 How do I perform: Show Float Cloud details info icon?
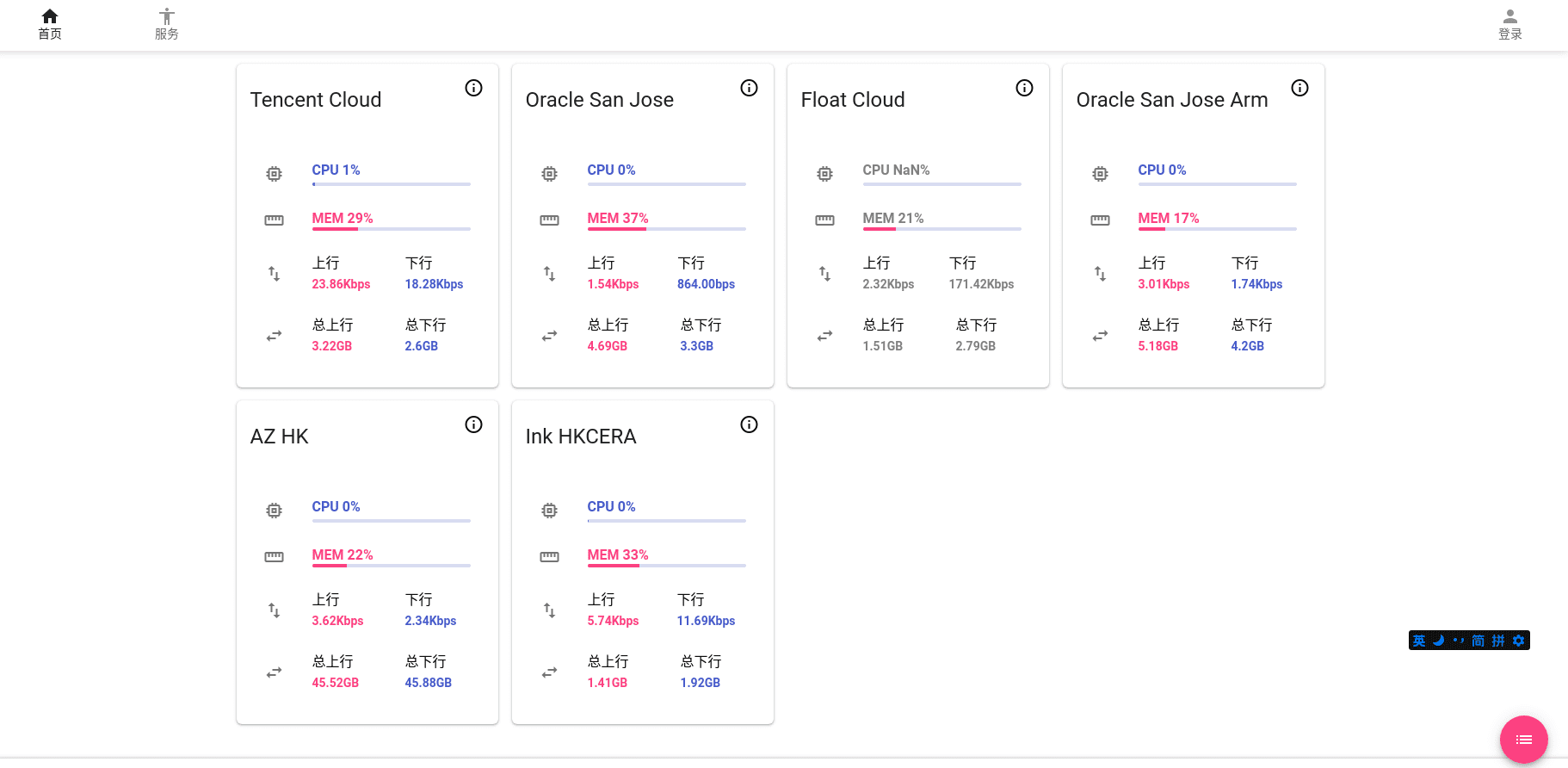coord(1024,88)
